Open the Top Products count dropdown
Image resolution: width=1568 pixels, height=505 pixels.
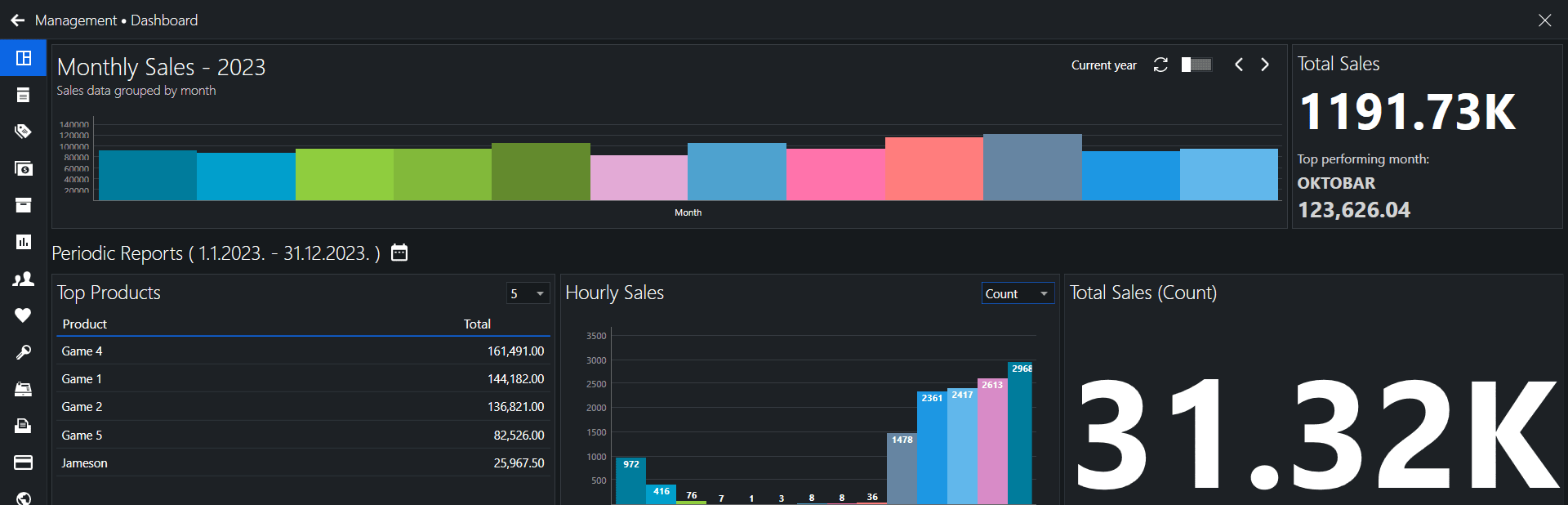528,293
